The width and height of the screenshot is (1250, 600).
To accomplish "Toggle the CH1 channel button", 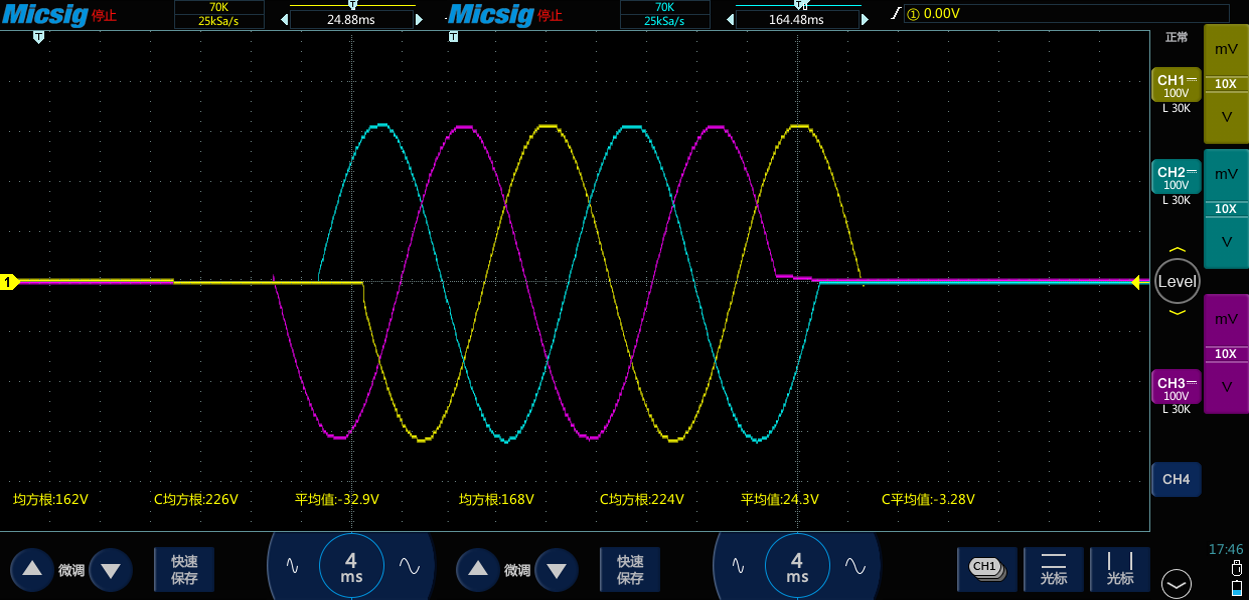I will (1176, 85).
